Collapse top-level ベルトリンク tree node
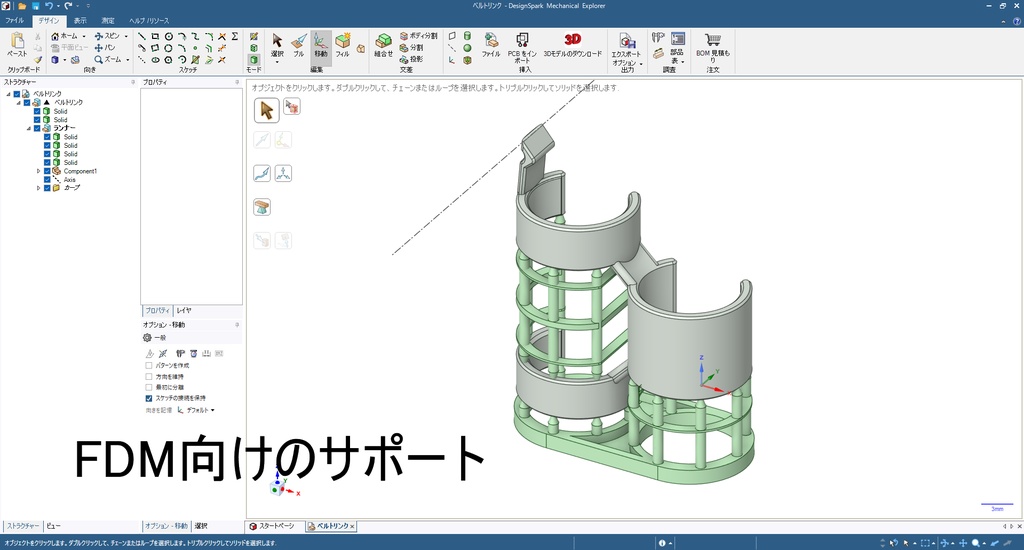1024x550 pixels. click(8, 94)
